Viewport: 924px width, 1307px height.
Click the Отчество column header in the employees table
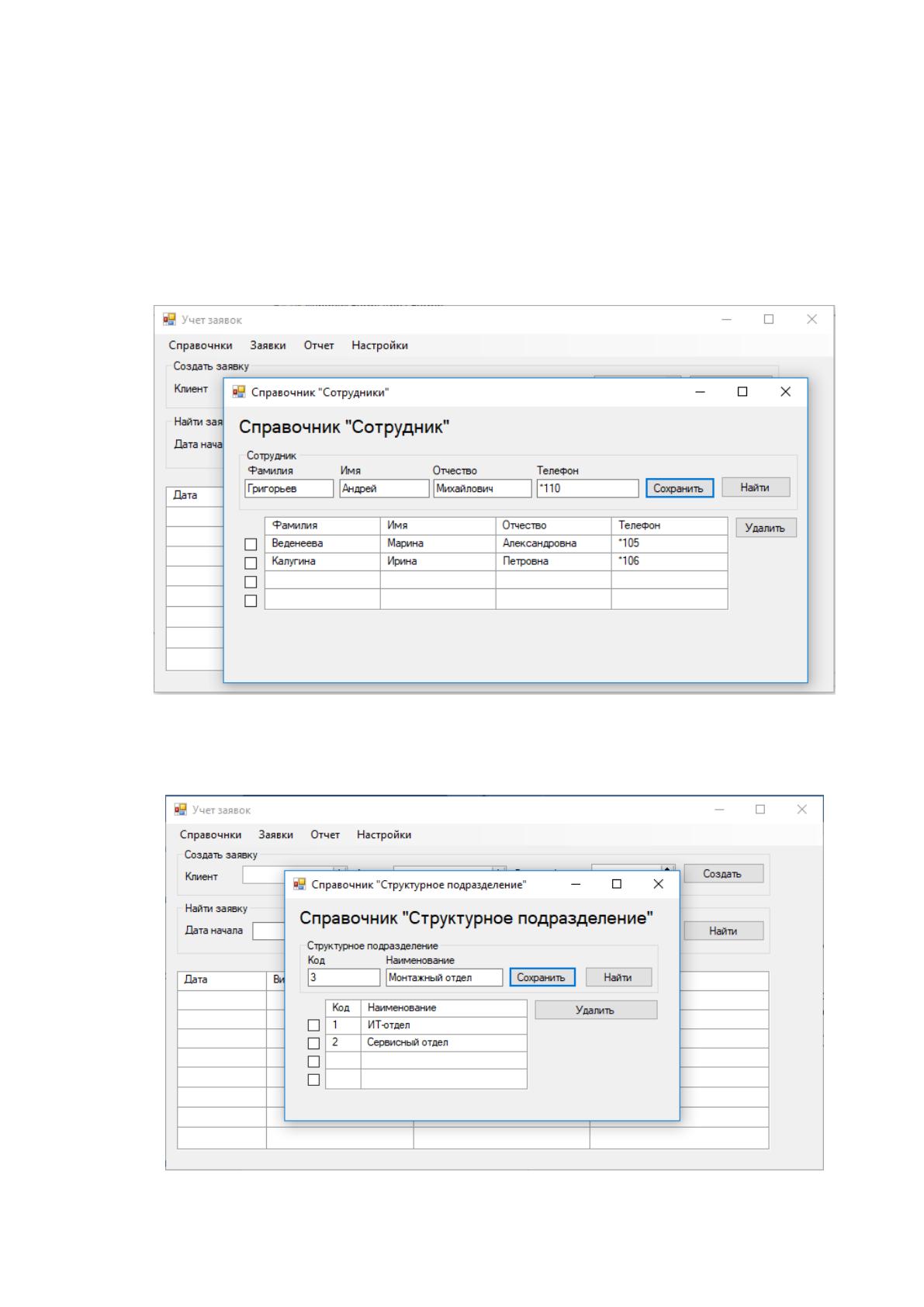pos(554,526)
